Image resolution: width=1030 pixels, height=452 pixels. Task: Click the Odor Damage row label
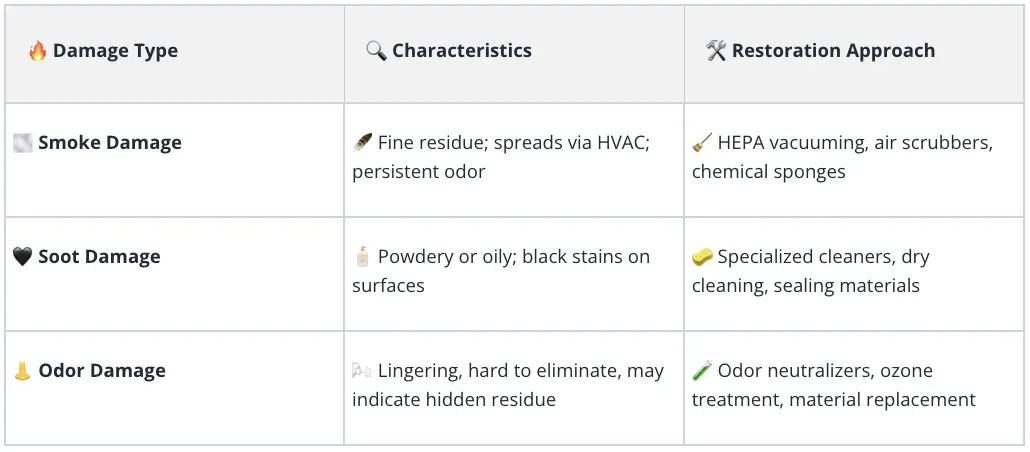[x=102, y=371]
